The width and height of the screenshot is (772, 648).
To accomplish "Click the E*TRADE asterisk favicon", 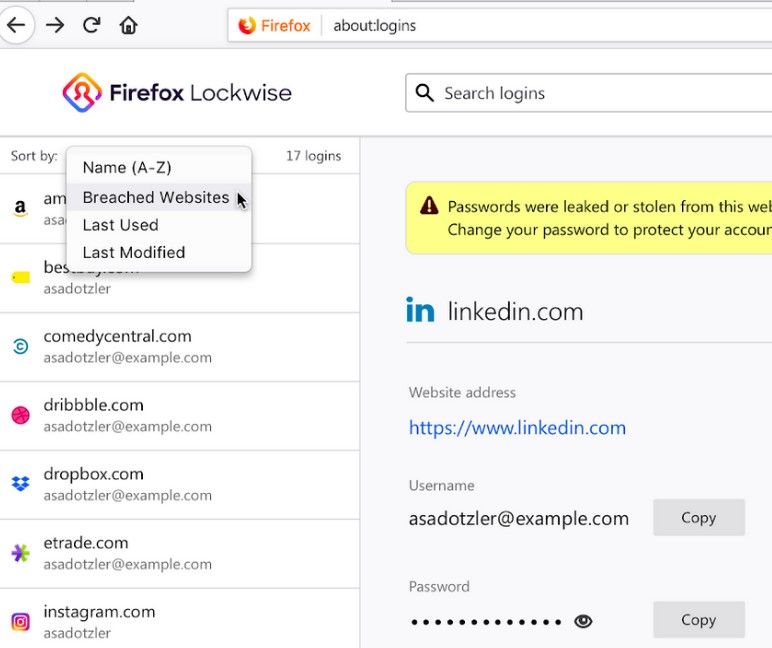I will coord(20,553).
